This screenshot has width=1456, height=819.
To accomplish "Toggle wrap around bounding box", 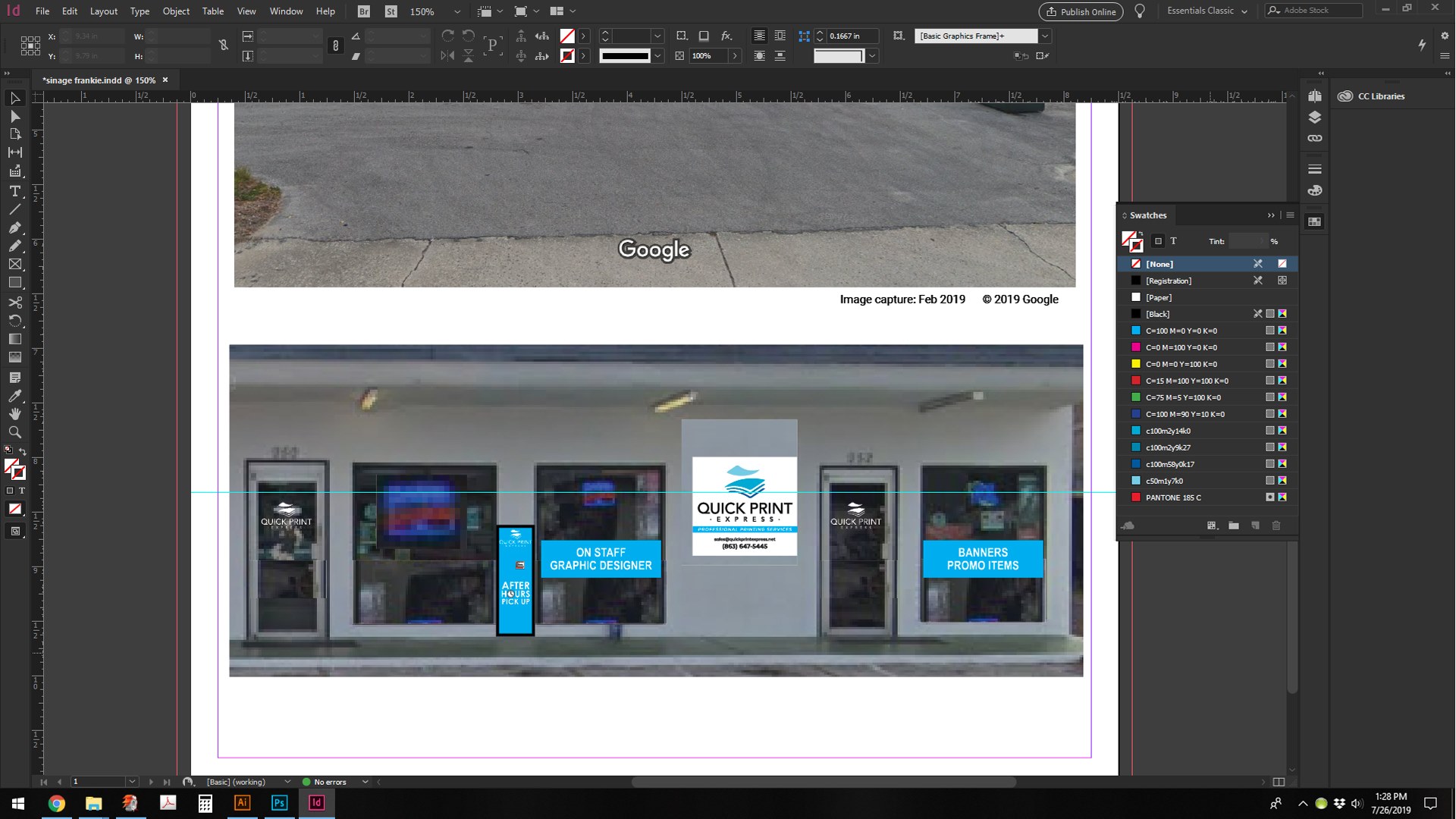I will 780,36.
